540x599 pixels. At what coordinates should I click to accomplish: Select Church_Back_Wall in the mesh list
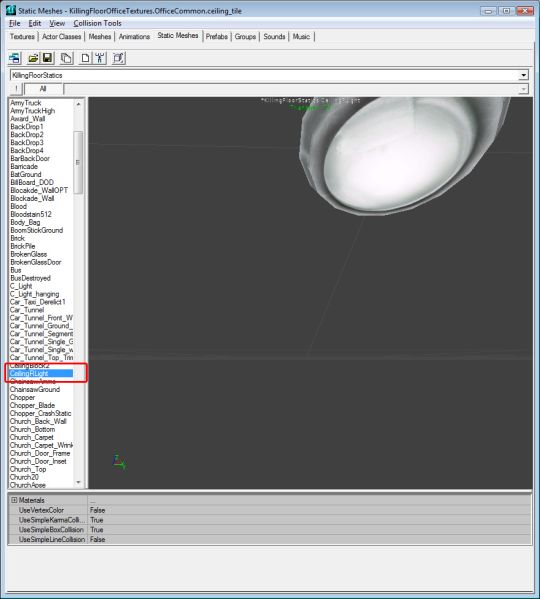38,421
